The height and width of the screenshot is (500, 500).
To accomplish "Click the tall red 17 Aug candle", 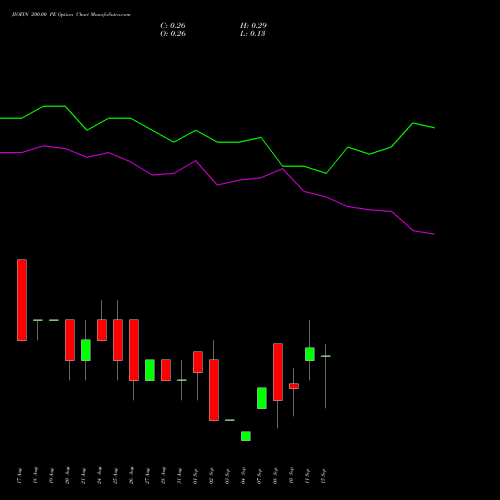I will pos(22,300).
